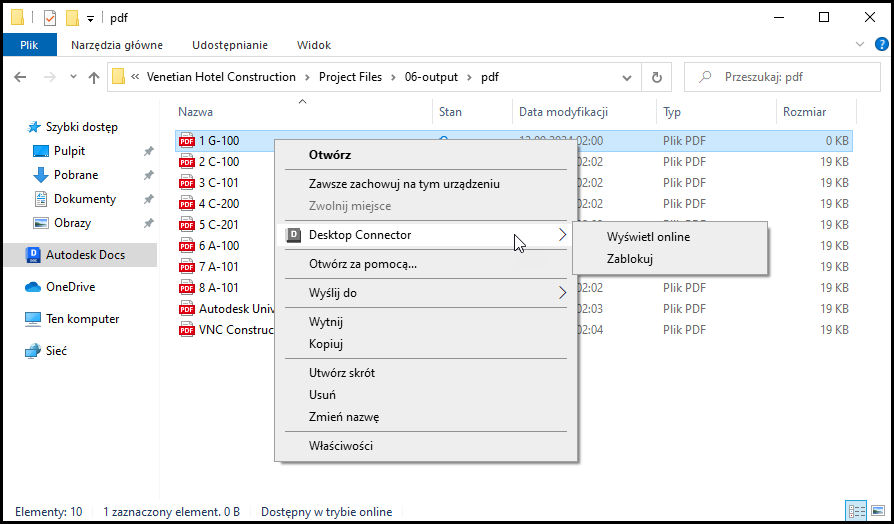Click the PDF icon of 4 C-200

[187, 204]
